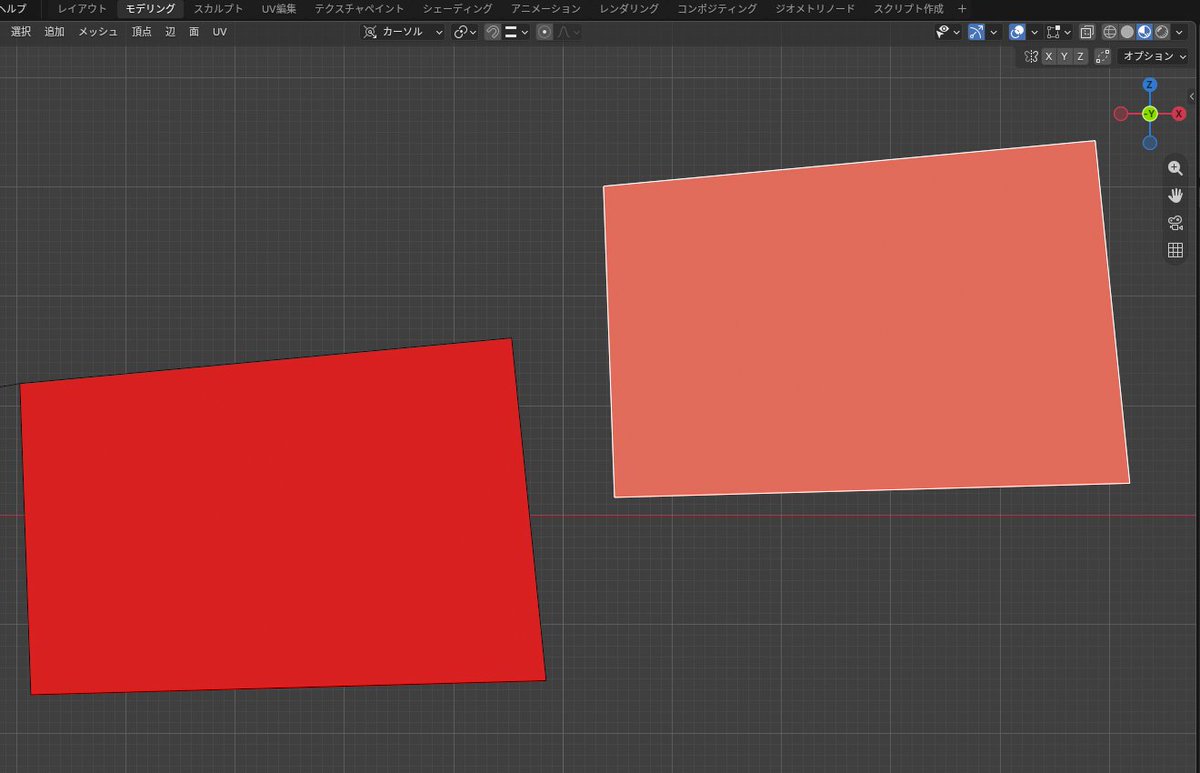Click the dim red negative X gizmo circle
Image resolution: width=1200 pixels, height=773 pixels.
[1121, 114]
